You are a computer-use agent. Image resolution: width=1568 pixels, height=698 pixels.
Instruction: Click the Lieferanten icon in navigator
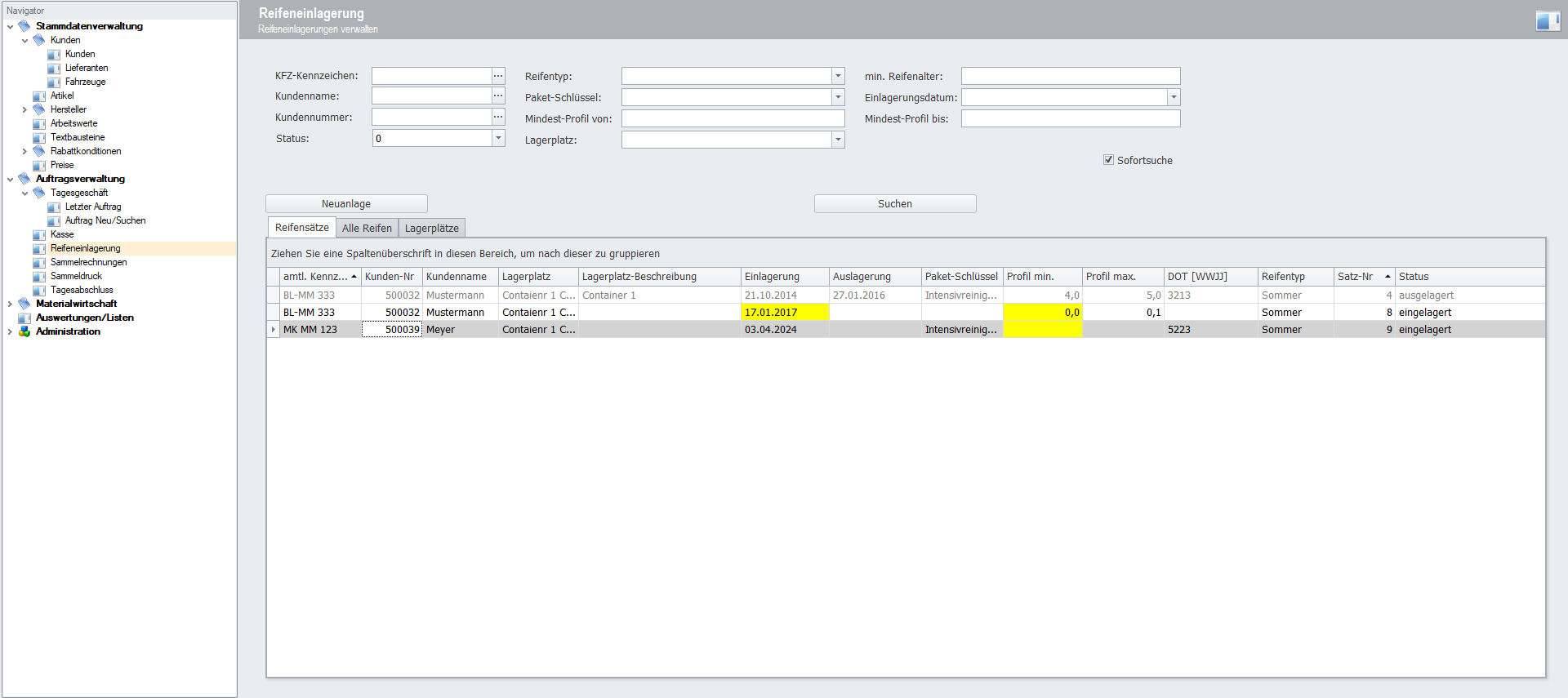(x=54, y=69)
